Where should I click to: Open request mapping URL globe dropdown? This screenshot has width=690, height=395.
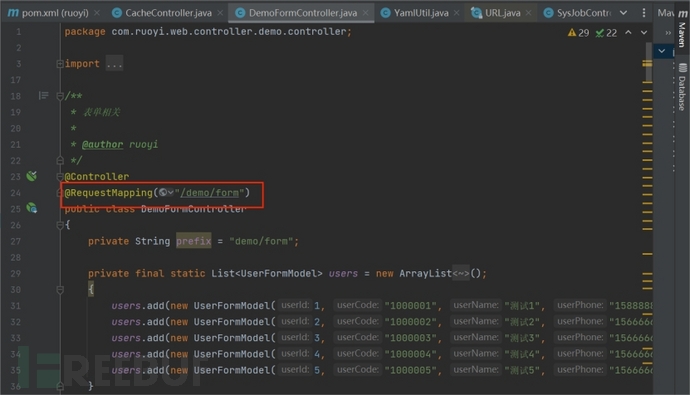(166, 193)
